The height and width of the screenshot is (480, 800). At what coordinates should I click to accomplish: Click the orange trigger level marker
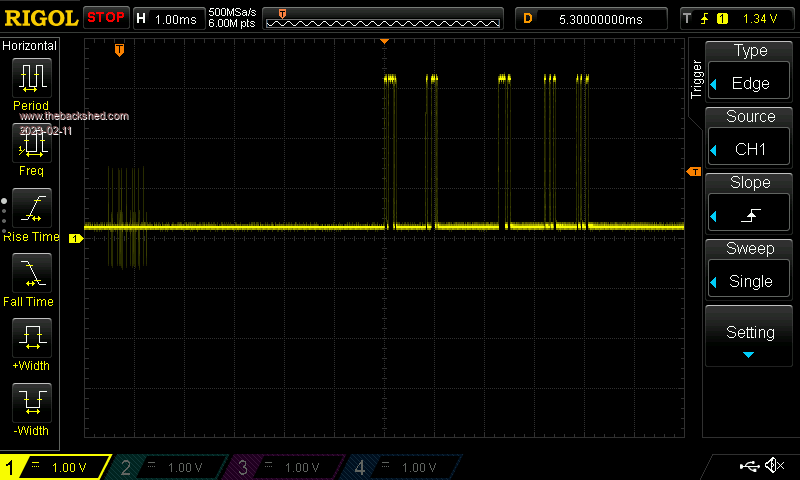click(x=693, y=173)
